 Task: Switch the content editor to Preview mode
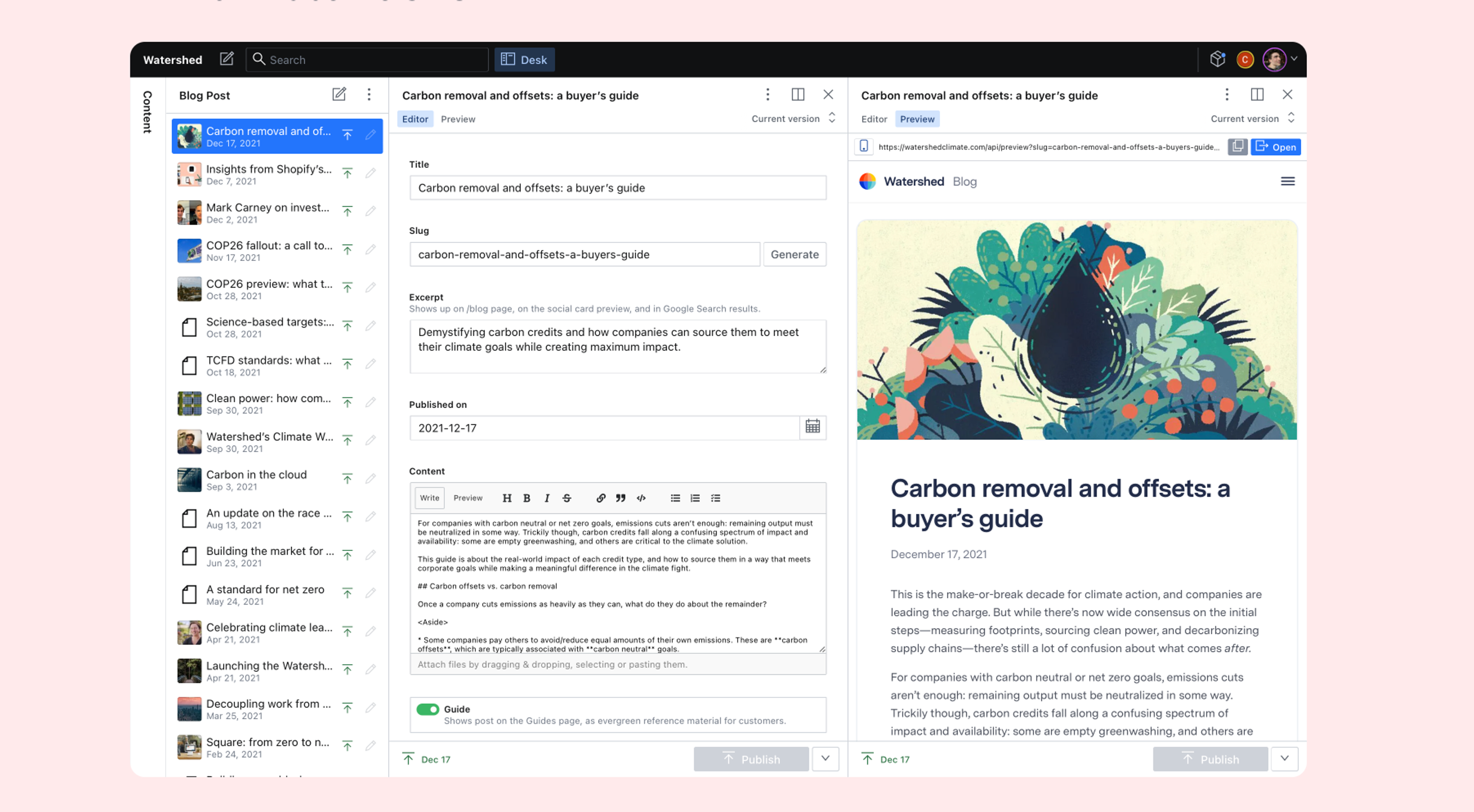(468, 498)
